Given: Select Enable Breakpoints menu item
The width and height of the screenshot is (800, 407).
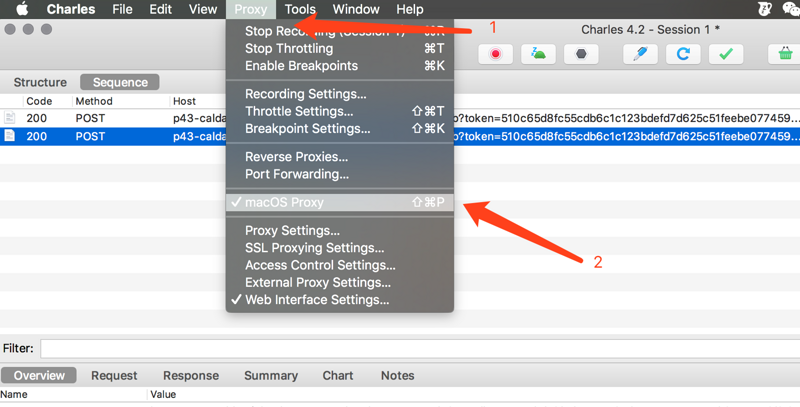Looking at the screenshot, I should pyautogui.click(x=340, y=66).
